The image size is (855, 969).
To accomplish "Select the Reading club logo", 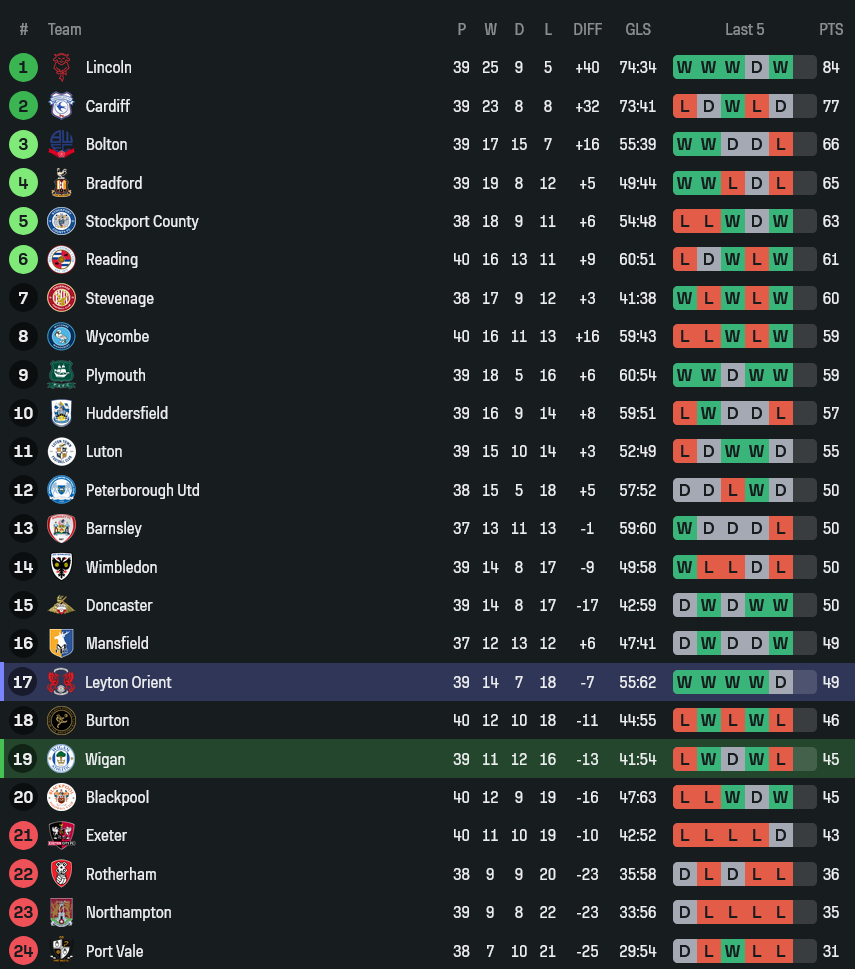I will tap(61, 259).
